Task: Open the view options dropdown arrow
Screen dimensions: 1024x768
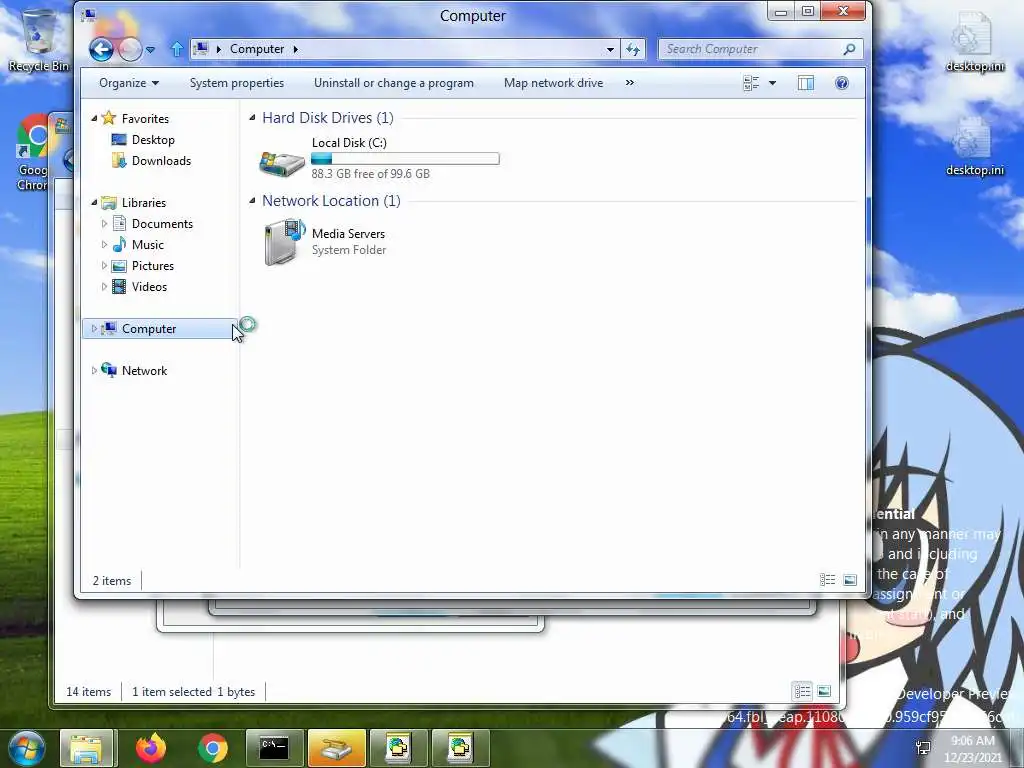Action: (773, 83)
